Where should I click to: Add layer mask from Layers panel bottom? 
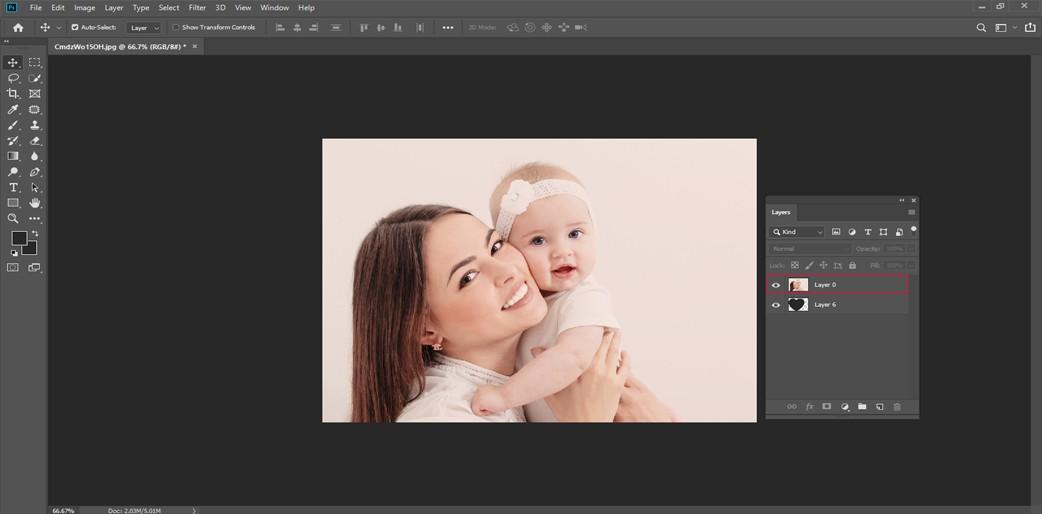click(827, 406)
